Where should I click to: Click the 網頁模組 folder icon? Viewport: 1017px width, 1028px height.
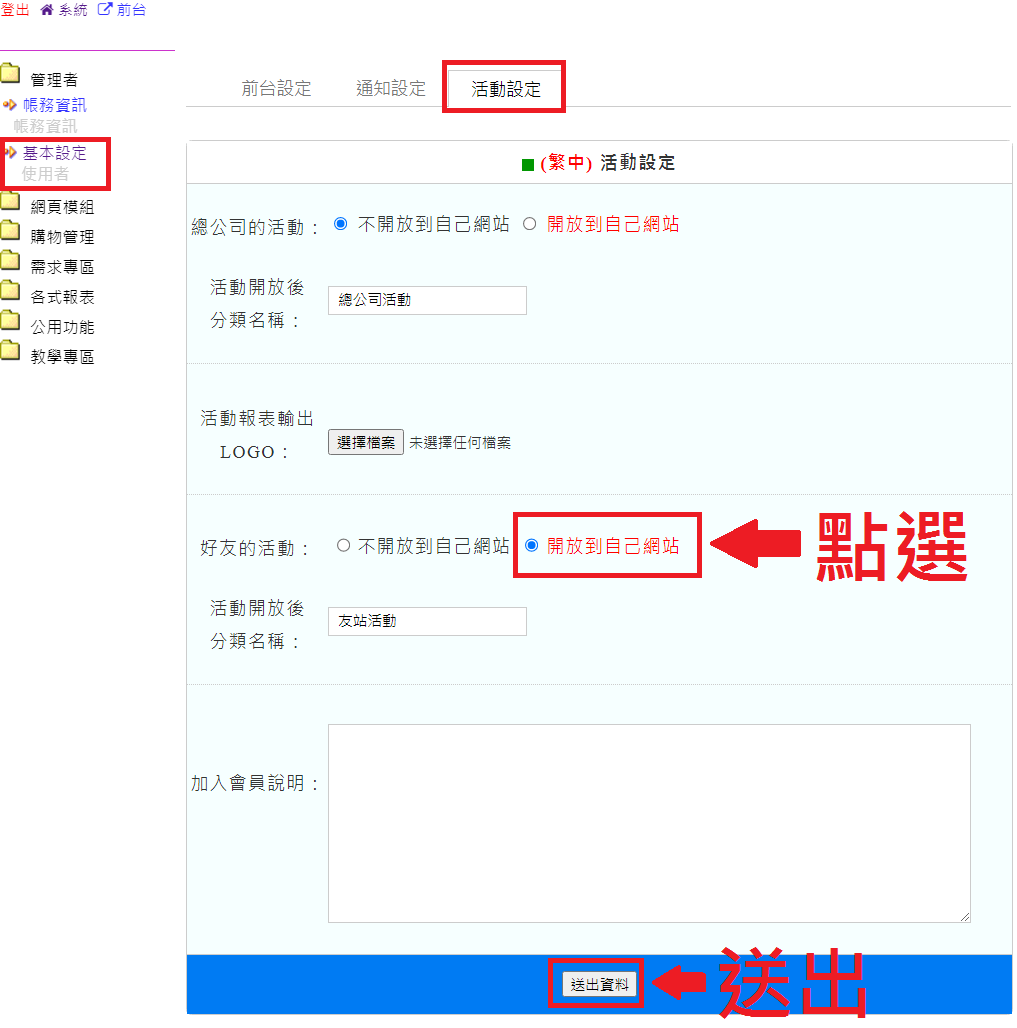11,203
